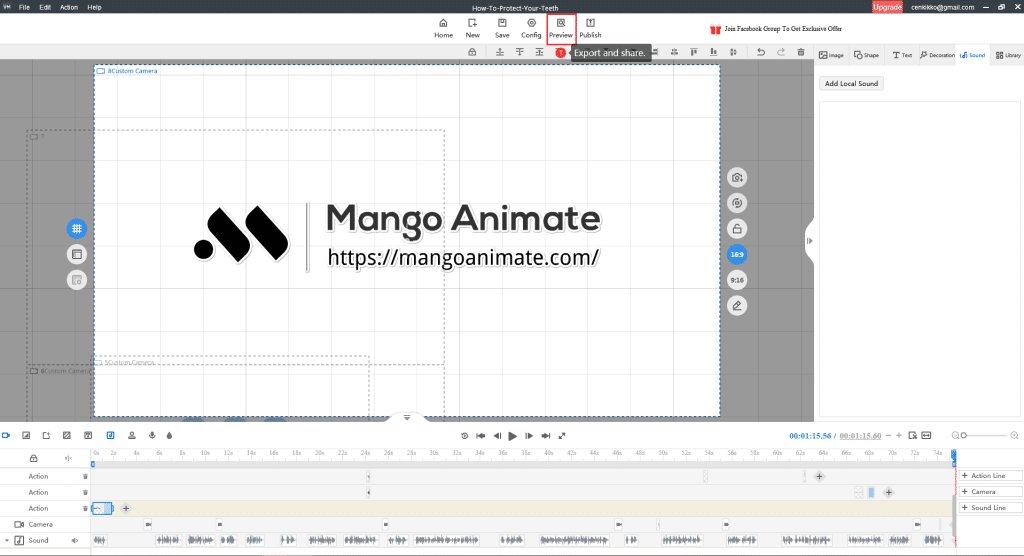Open the Edit menu

46,7
